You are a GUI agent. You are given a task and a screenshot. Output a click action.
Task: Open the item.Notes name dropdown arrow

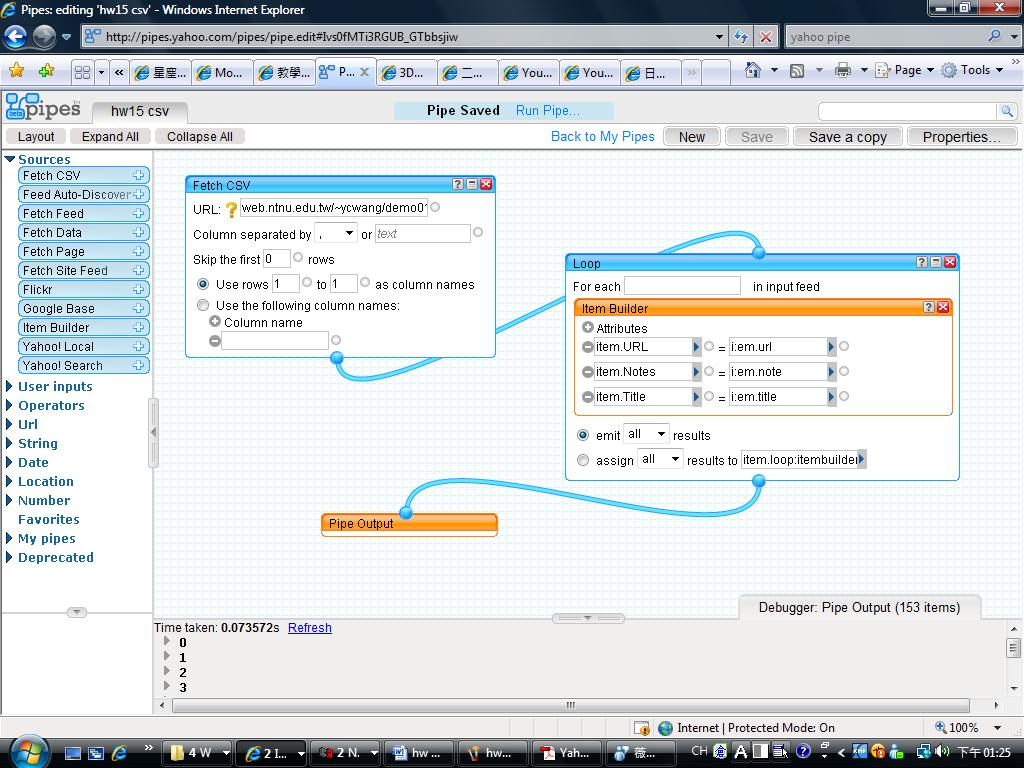click(x=696, y=372)
